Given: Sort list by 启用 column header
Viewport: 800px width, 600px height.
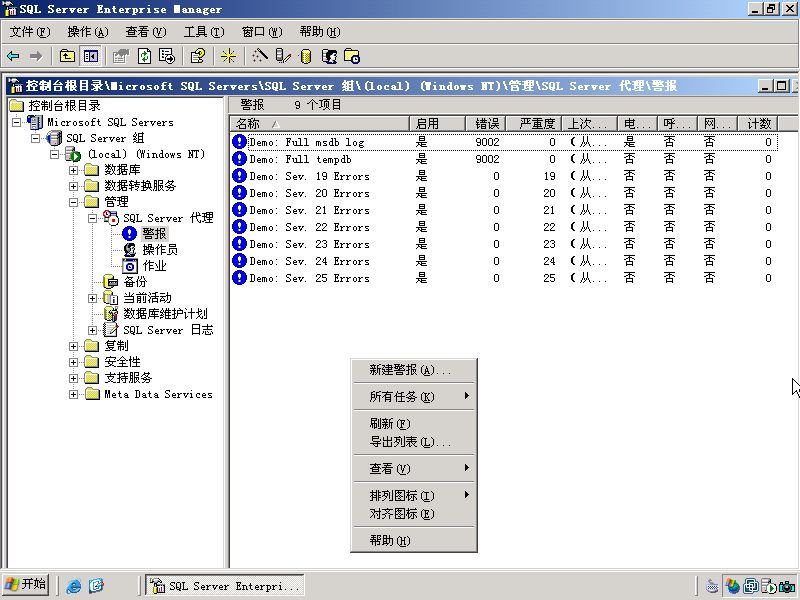Looking at the screenshot, I should (x=437, y=123).
